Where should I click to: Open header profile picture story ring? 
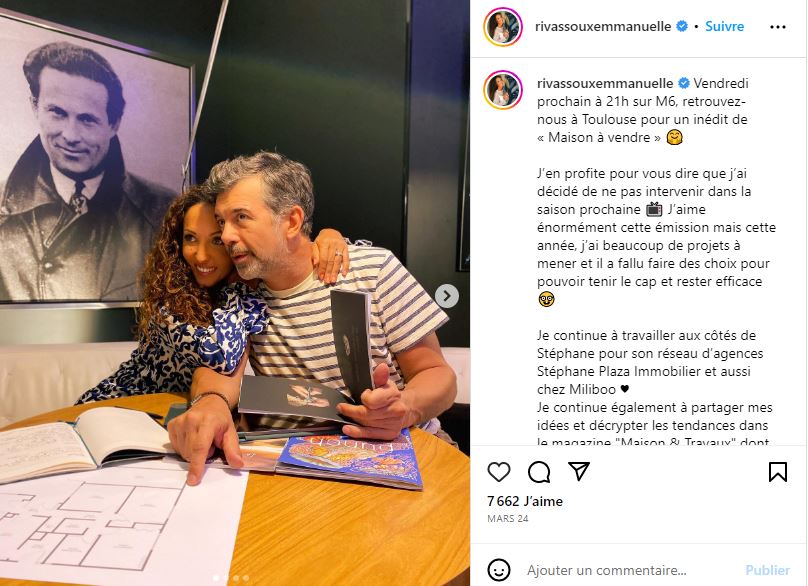[503, 27]
